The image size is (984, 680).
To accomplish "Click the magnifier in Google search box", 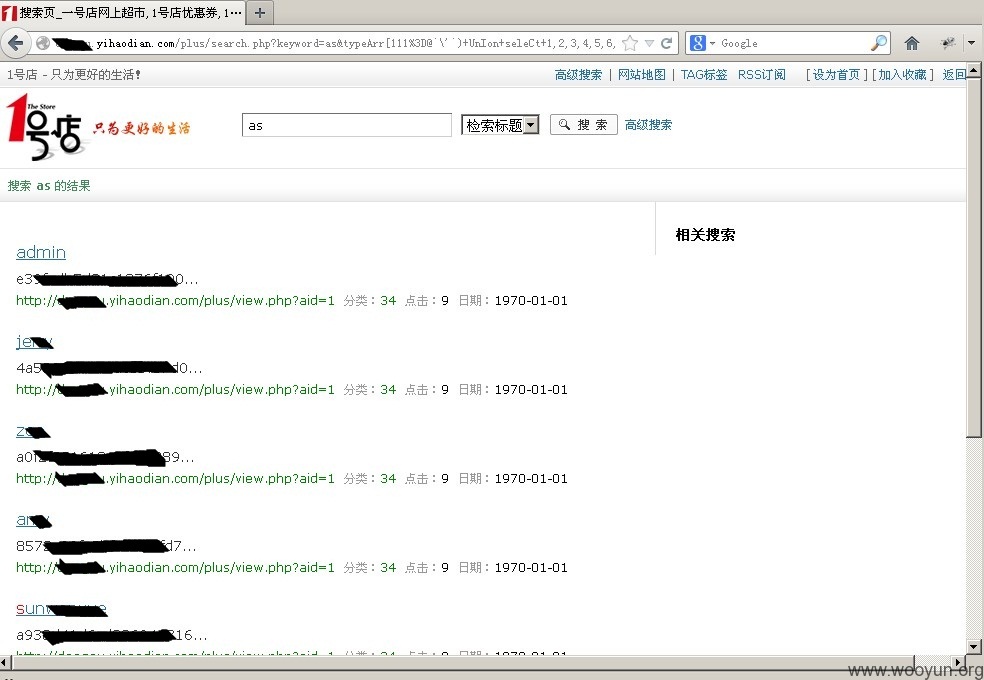I will tap(880, 43).
